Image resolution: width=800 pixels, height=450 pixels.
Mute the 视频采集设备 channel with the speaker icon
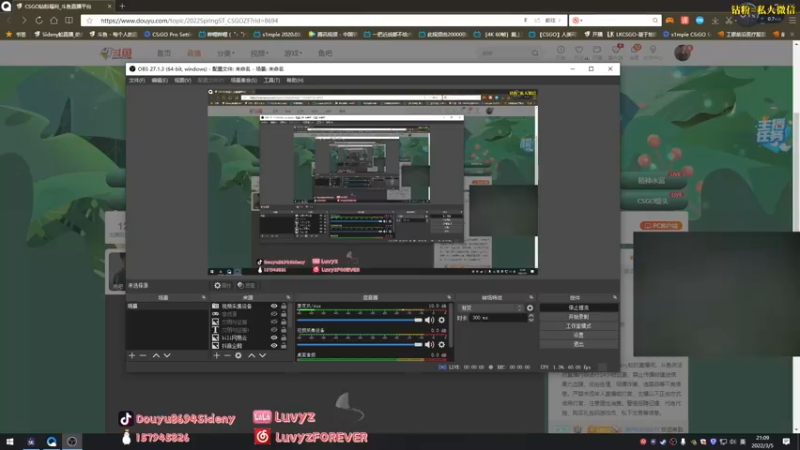(430, 345)
